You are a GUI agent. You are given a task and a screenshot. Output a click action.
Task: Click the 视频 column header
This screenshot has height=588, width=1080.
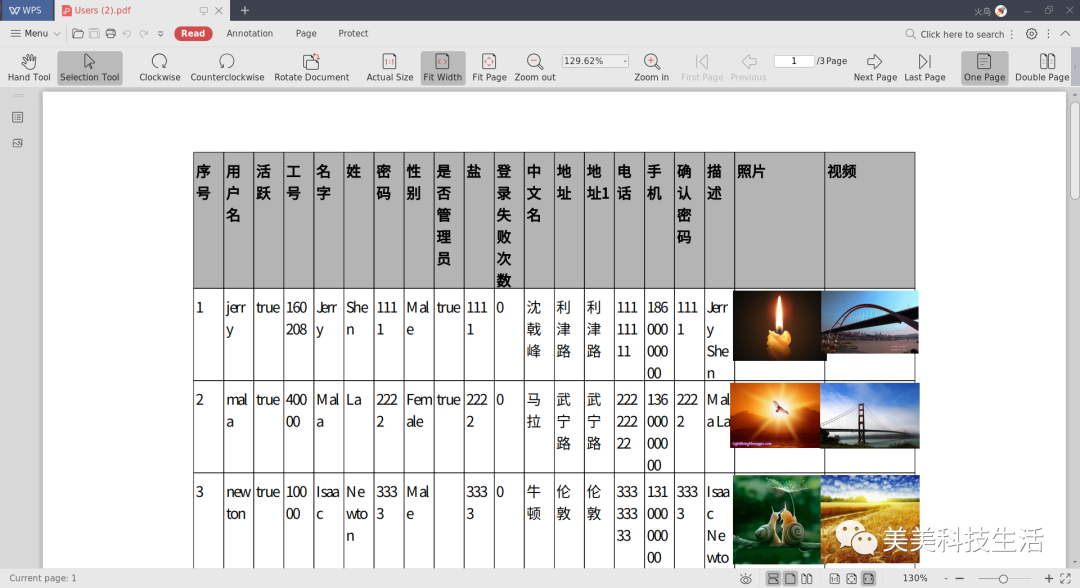870,220
